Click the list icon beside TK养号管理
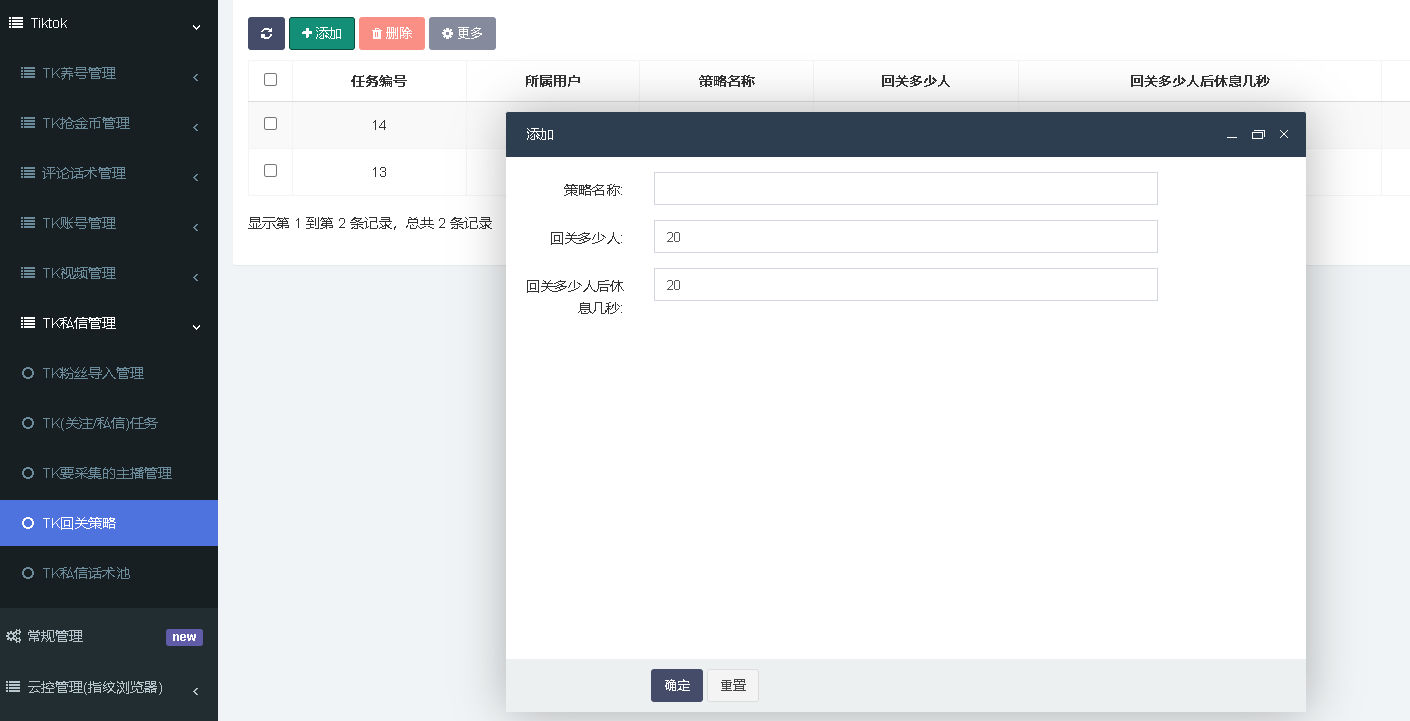This screenshot has height=721, width=1410. (28, 73)
